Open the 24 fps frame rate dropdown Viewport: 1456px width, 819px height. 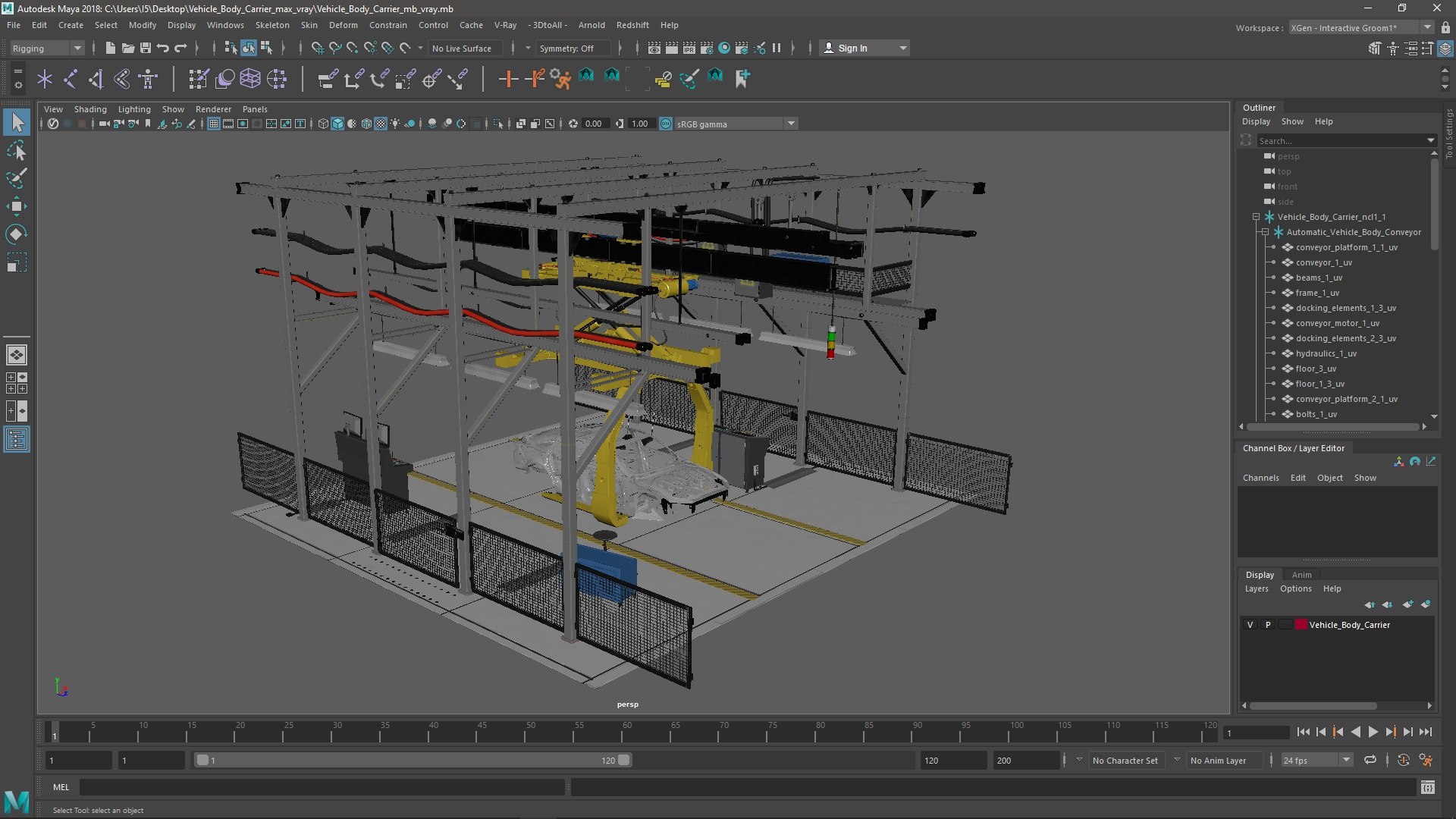[1316, 760]
